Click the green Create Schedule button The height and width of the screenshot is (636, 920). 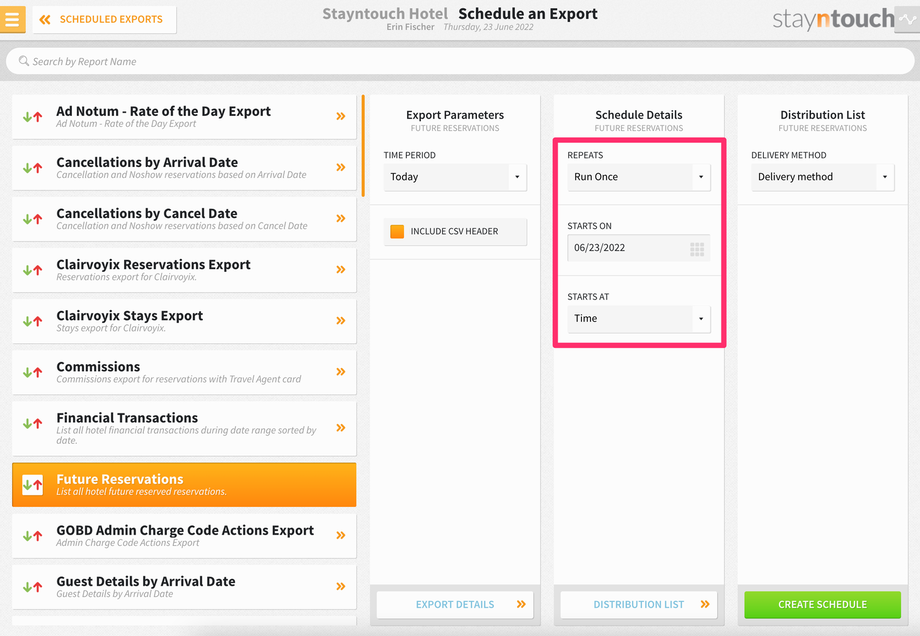[x=823, y=604]
